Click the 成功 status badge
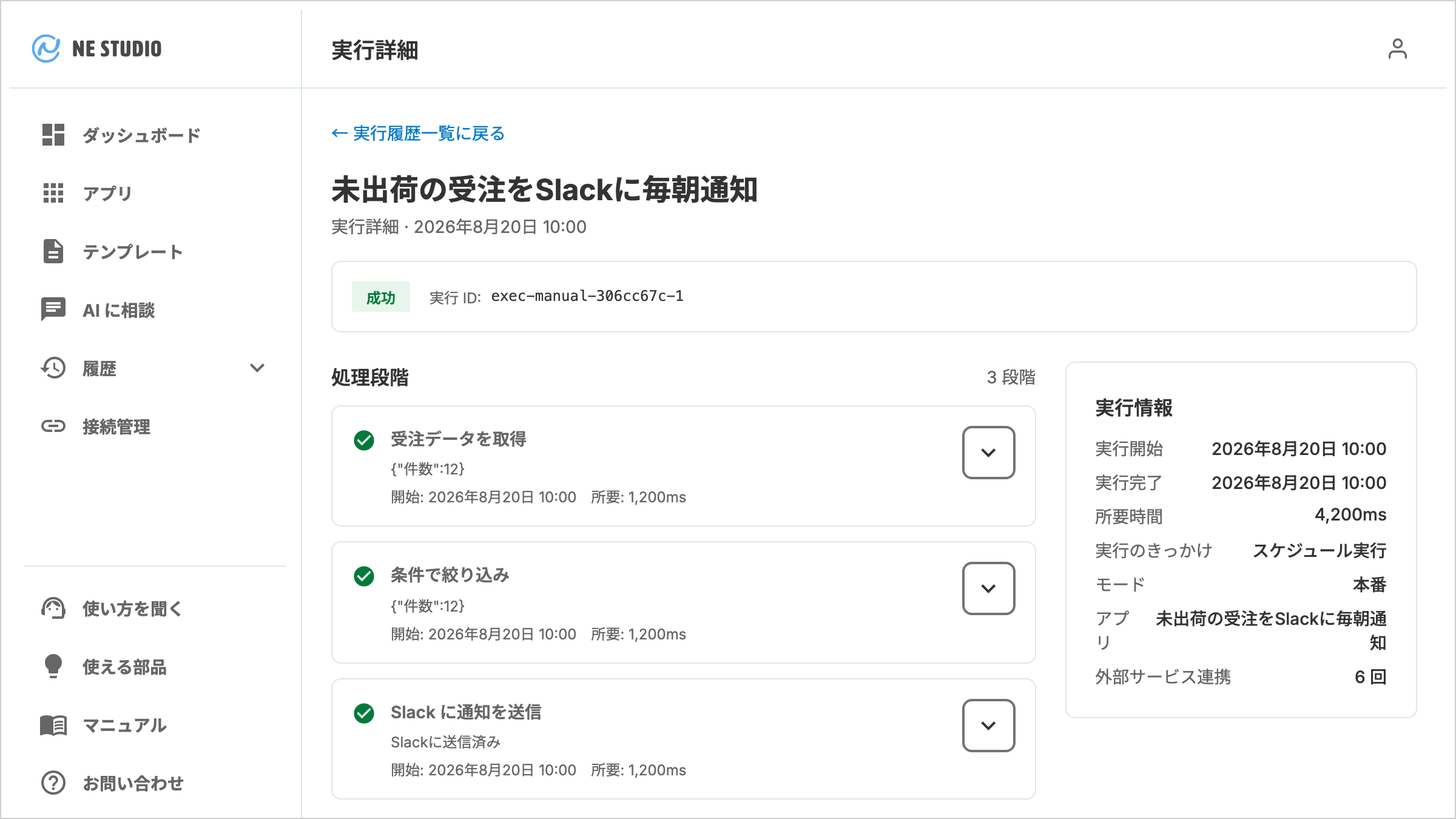This screenshot has height=819, width=1456. tap(381, 297)
